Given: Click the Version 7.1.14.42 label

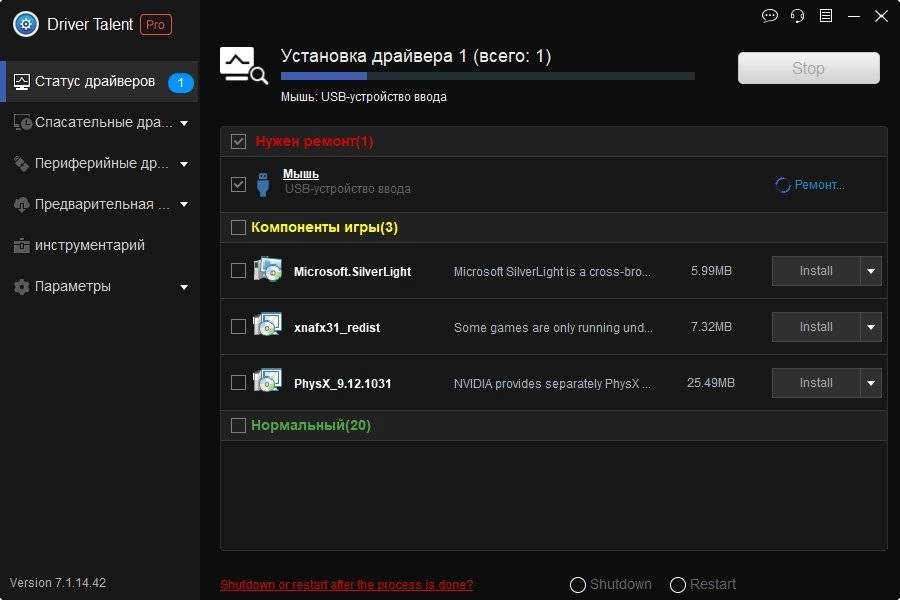Looking at the screenshot, I should click(58, 583).
